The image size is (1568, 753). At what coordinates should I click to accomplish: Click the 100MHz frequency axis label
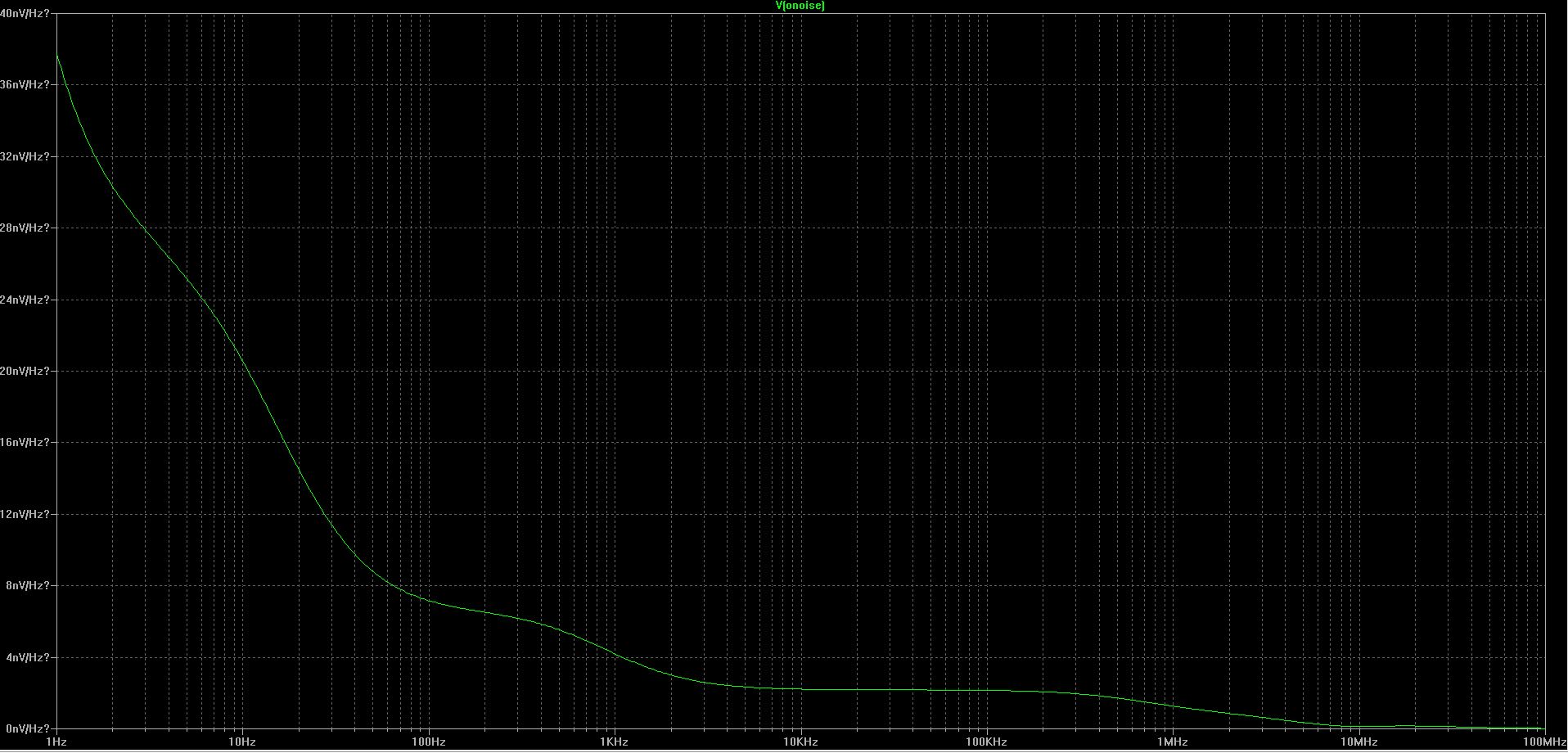(x=1544, y=742)
